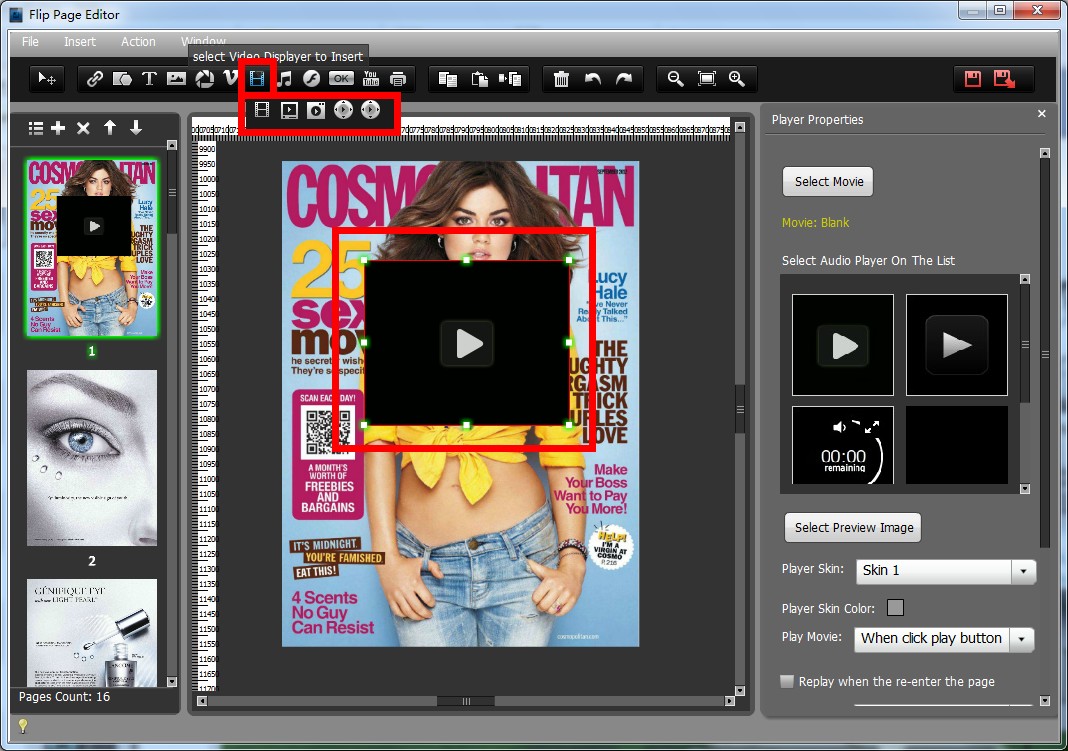Close the Player Properties panel

click(x=1041, y=114)
